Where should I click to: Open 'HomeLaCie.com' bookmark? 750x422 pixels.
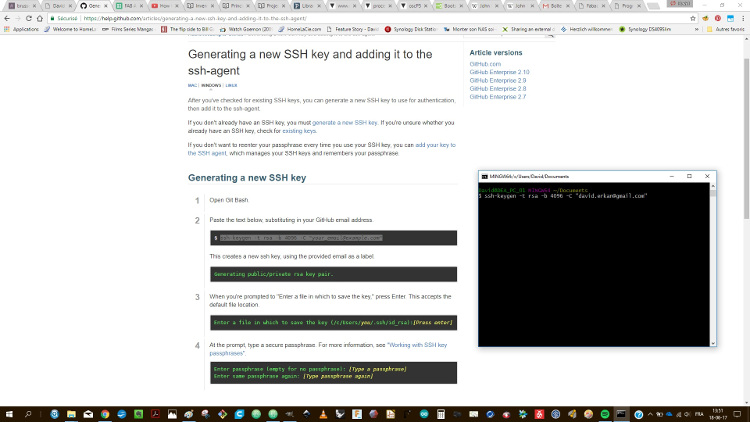300,29
